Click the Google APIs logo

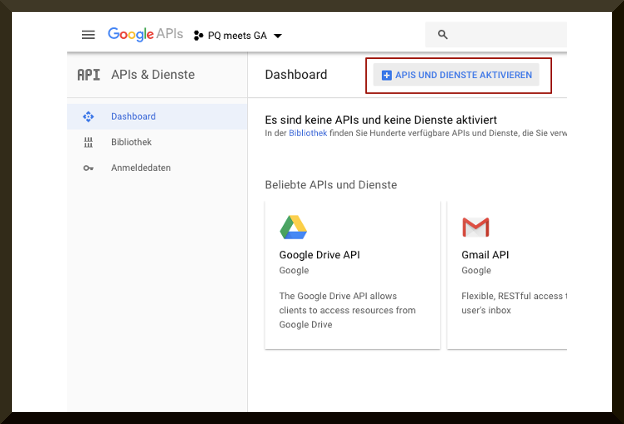[145, 35]
